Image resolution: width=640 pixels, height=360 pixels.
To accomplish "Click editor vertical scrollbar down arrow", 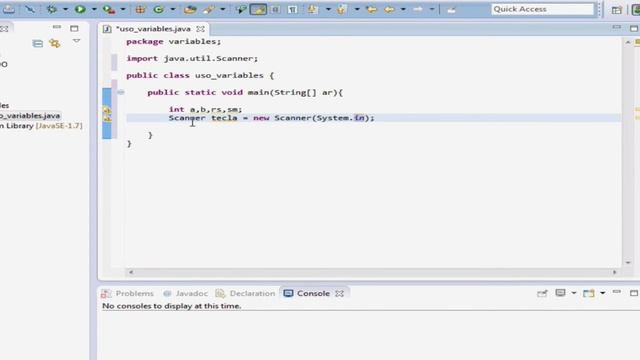I will 628,262.
